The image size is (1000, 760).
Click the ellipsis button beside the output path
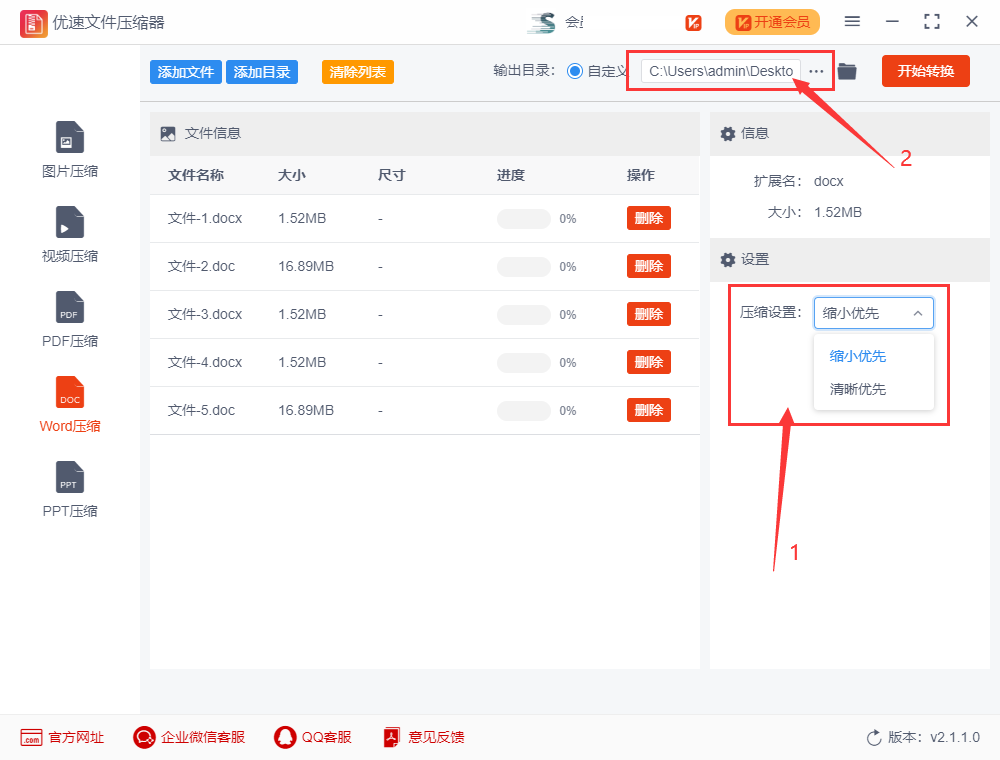[816, 71]
